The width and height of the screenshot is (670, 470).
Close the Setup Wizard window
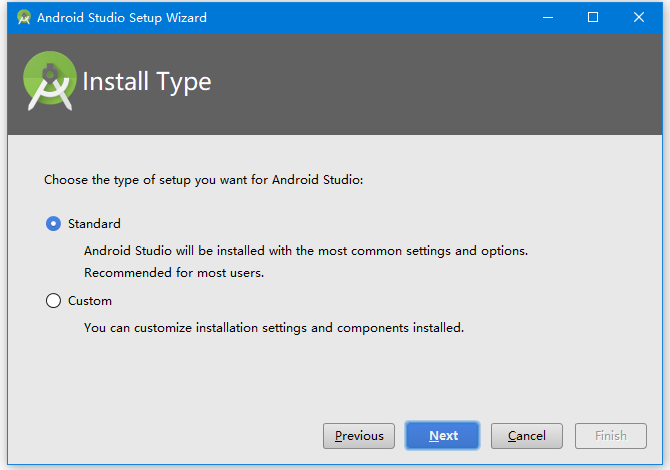point(639,17)
